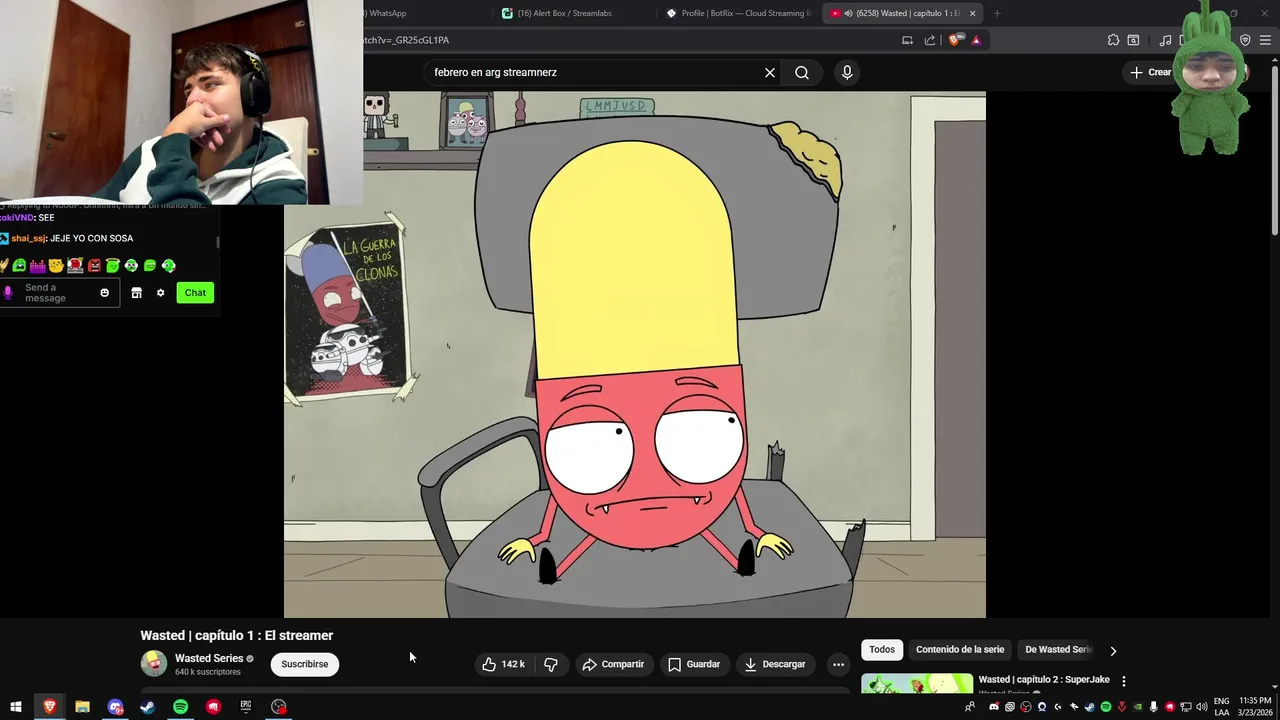Click the purple icon left of the message field
Viewport: 1280px width, 720px height.
(x=9, y=293)
